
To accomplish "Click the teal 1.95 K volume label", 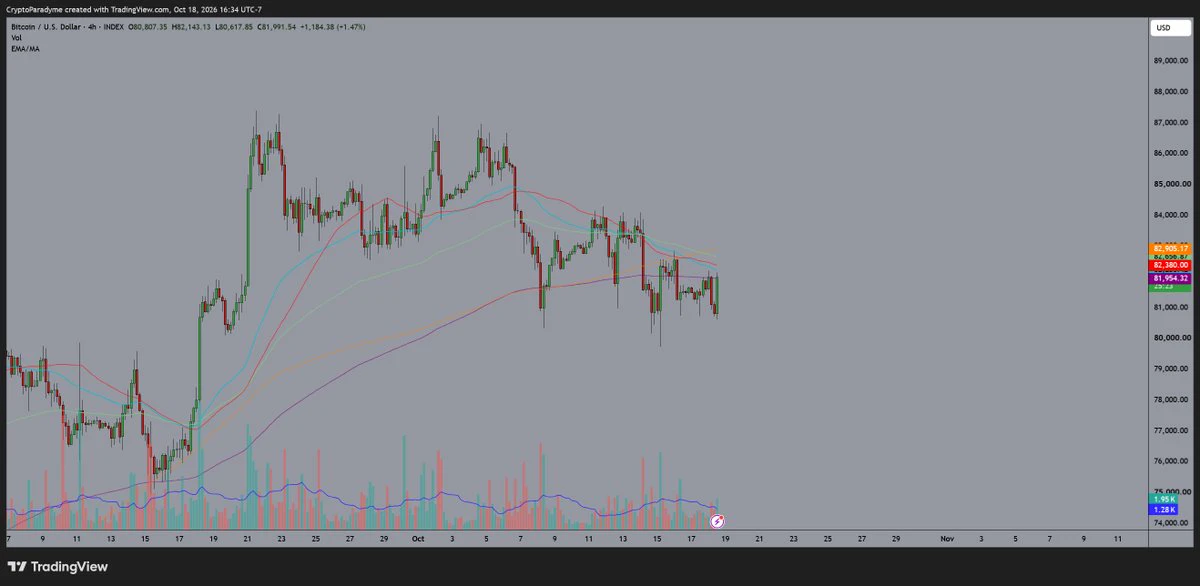I will 1163,499.
